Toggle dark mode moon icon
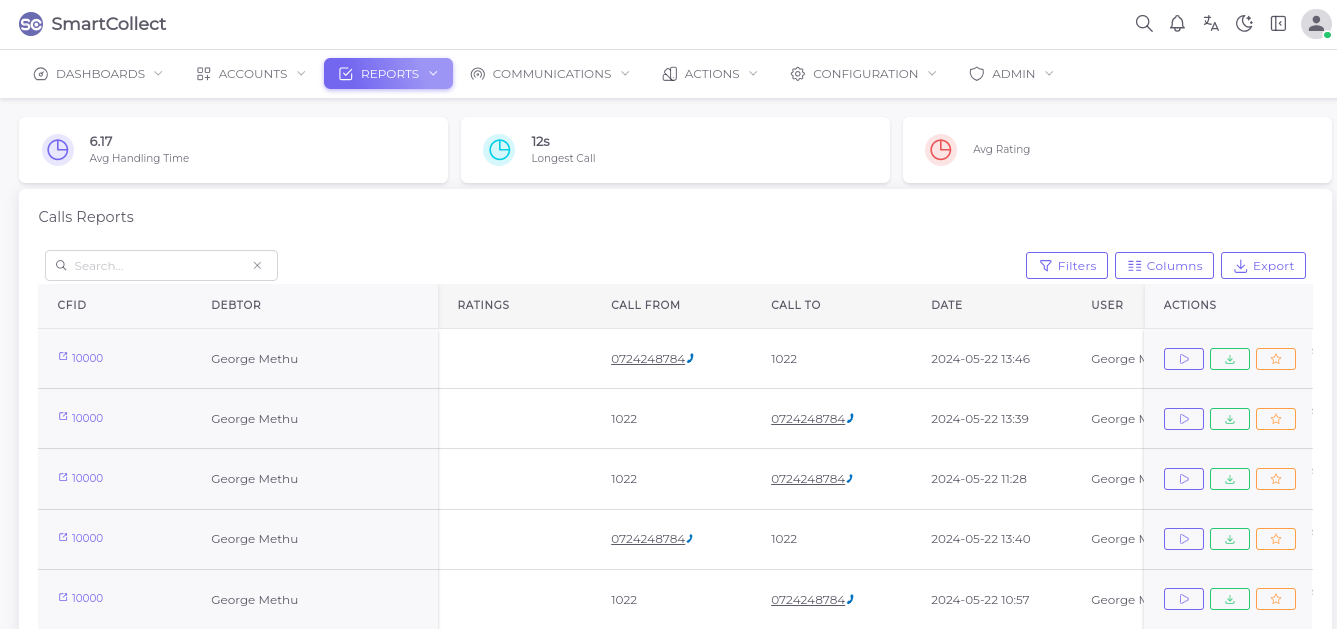Screen dimensions: 1337x629 pyautogui.click(x=1245, y=24)
